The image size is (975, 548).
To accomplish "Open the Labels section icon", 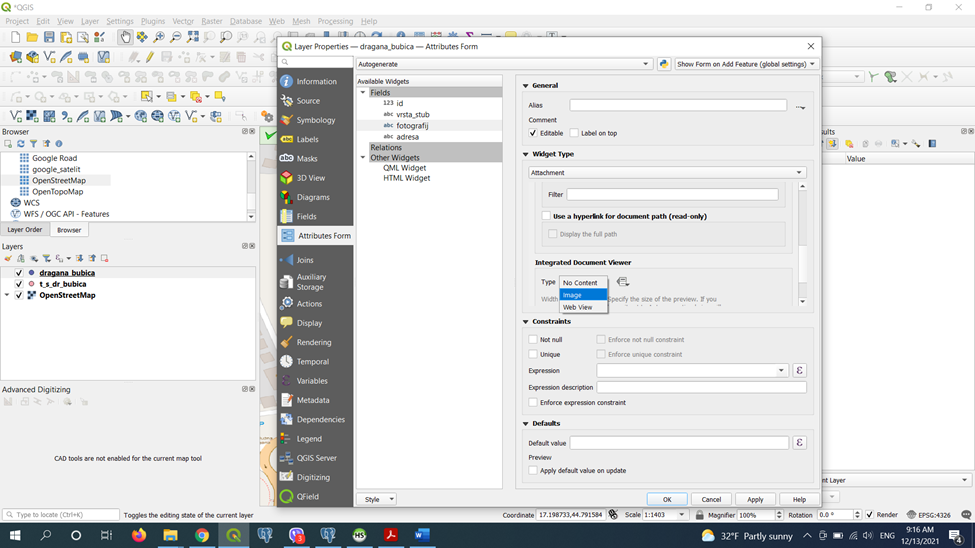I will click(x=286, y=139).
